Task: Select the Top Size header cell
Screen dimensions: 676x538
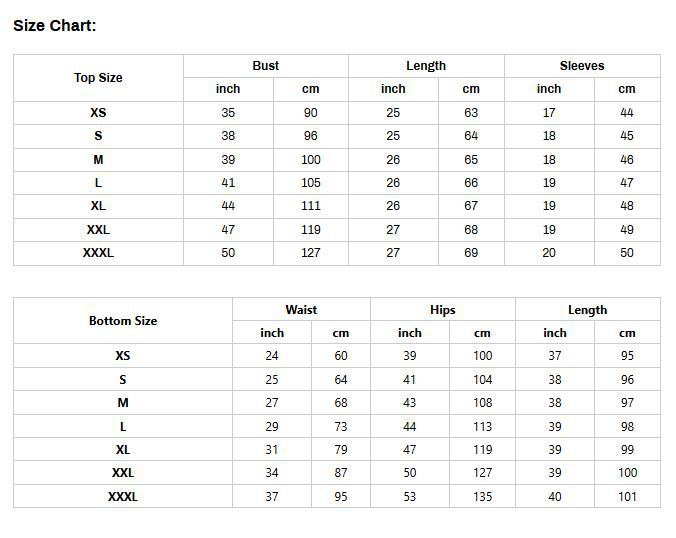Action: coord(98,78)
